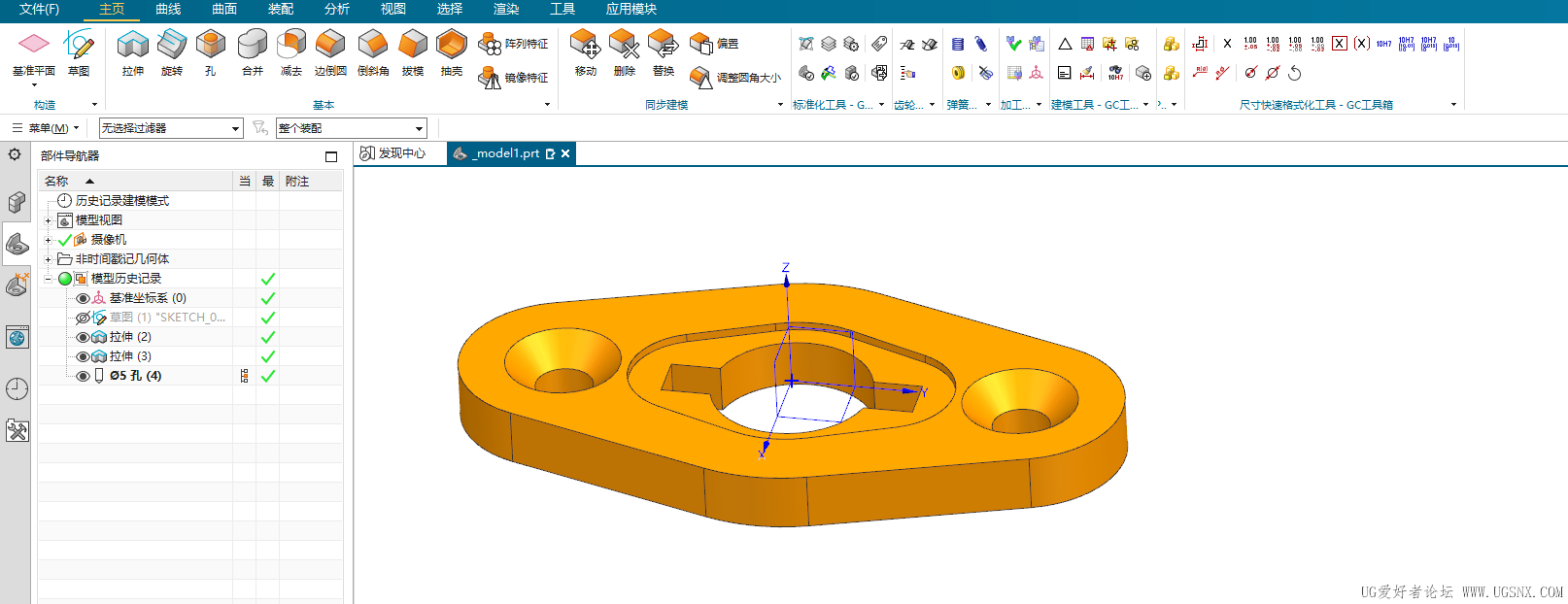The image size is (1568, 604).
Task: Toggle visibility eye of Ø5 孔 (4)
Action: pos(83,376)
